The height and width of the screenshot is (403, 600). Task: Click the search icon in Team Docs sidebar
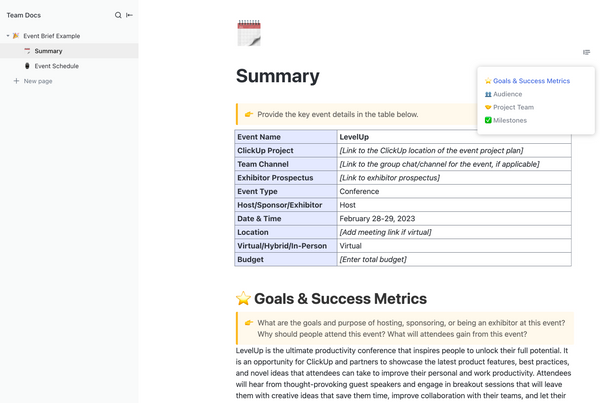pyautogui.click(x=118, y=15)
